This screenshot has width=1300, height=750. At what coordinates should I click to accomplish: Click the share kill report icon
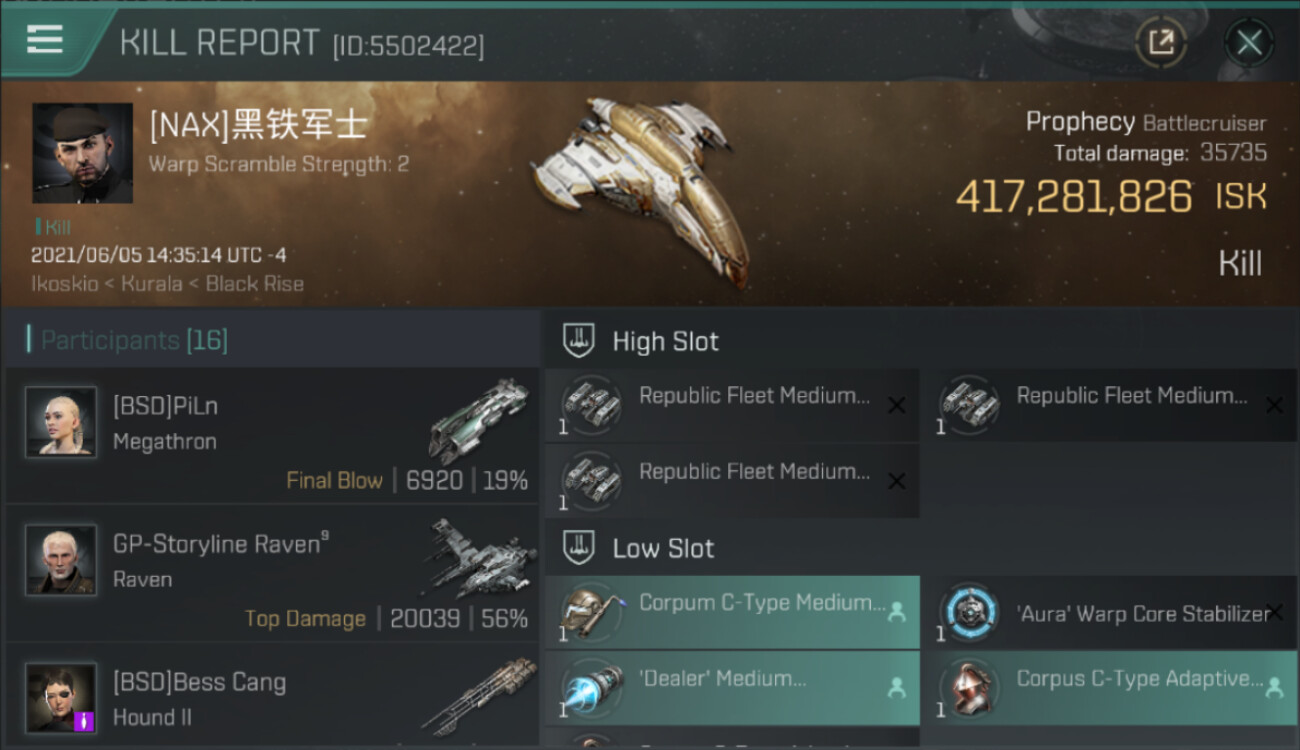click(1160, 42)
